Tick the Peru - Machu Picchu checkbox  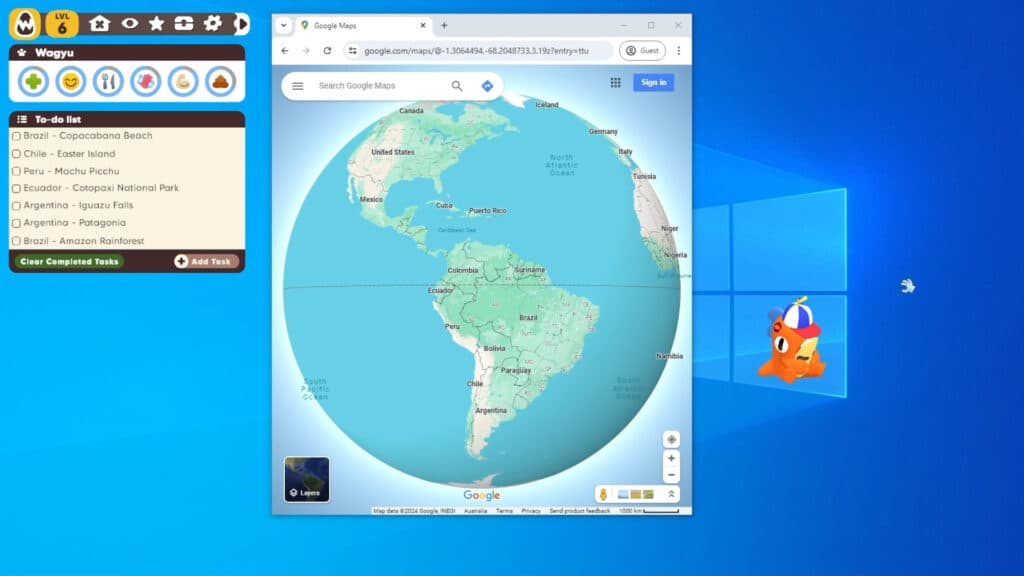coord(16,171)
